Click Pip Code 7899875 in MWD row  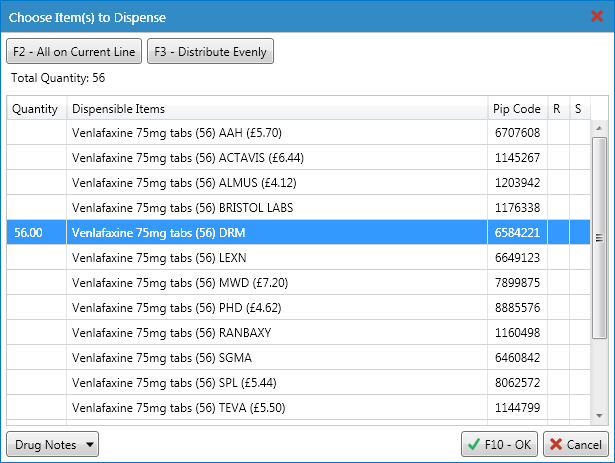coord(517,283)
